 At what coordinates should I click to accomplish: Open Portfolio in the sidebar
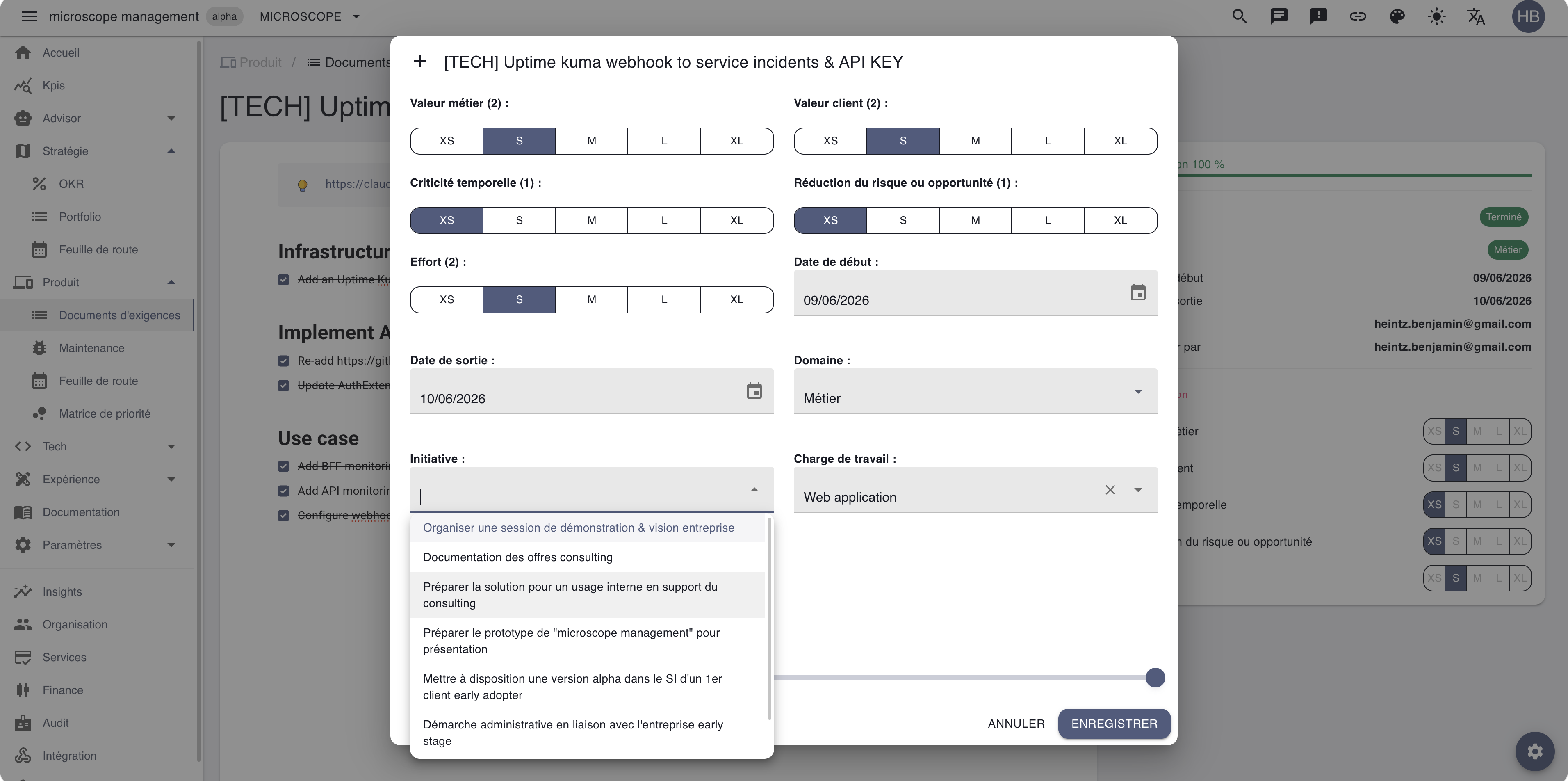(x=80, y=217)
